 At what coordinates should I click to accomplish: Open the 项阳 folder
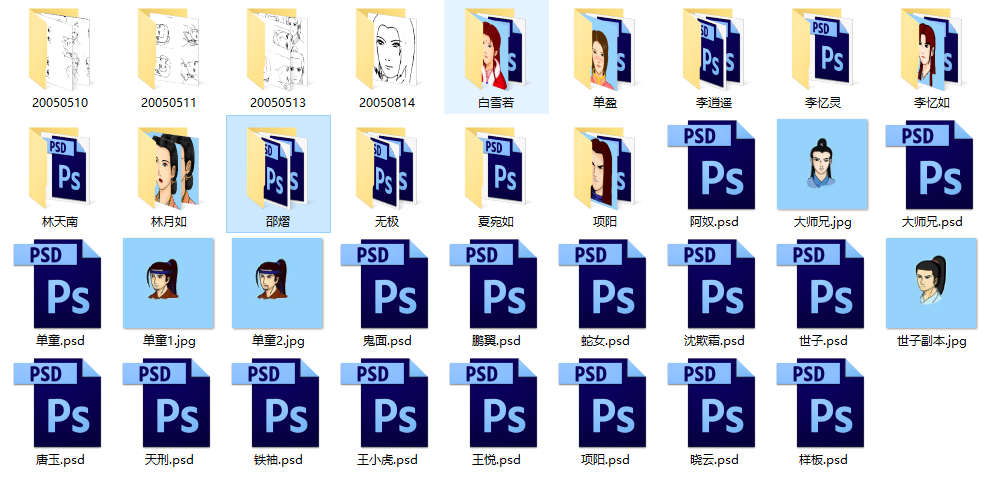click(605, 168)
